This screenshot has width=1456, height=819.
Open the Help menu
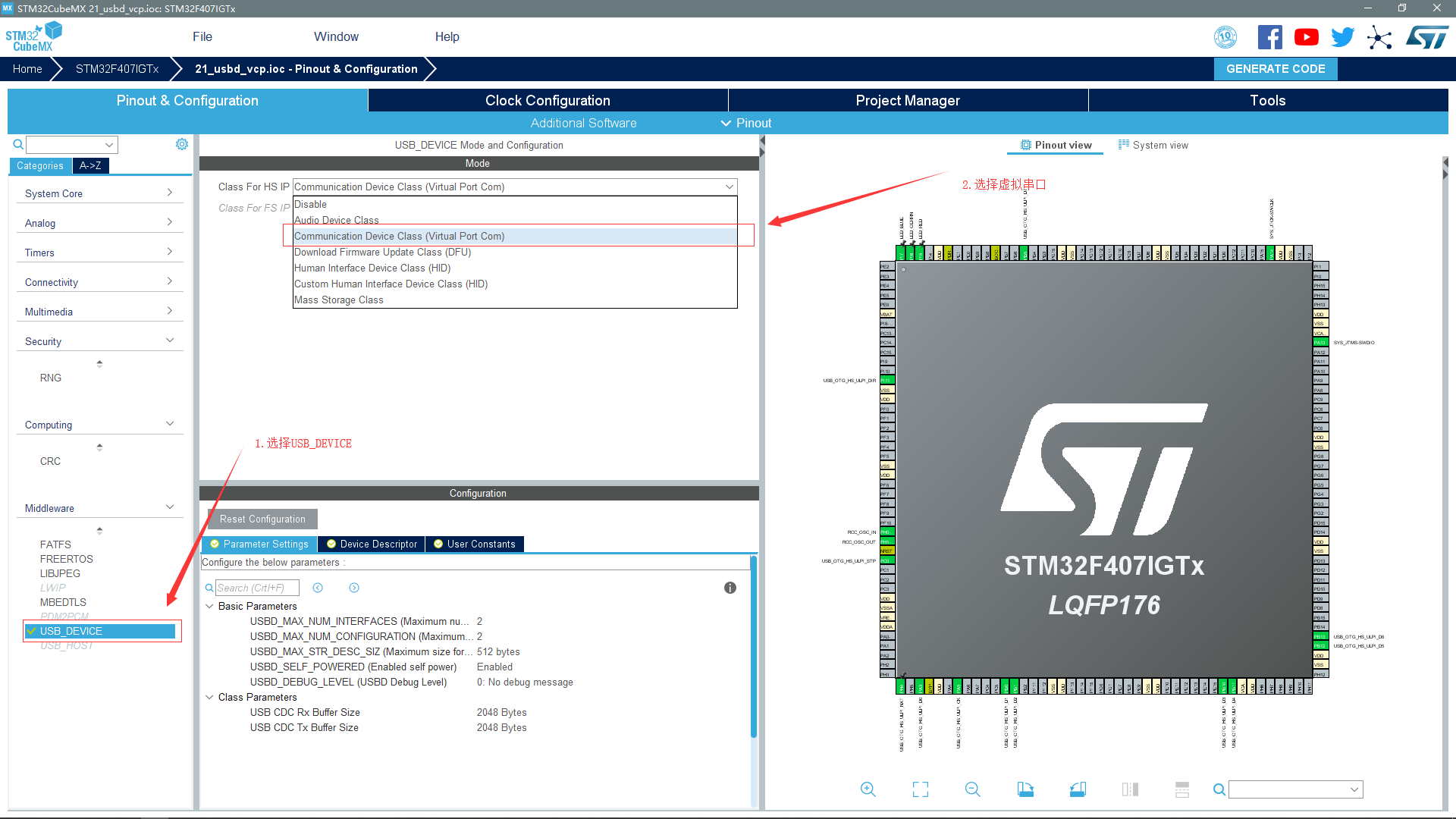447,36
